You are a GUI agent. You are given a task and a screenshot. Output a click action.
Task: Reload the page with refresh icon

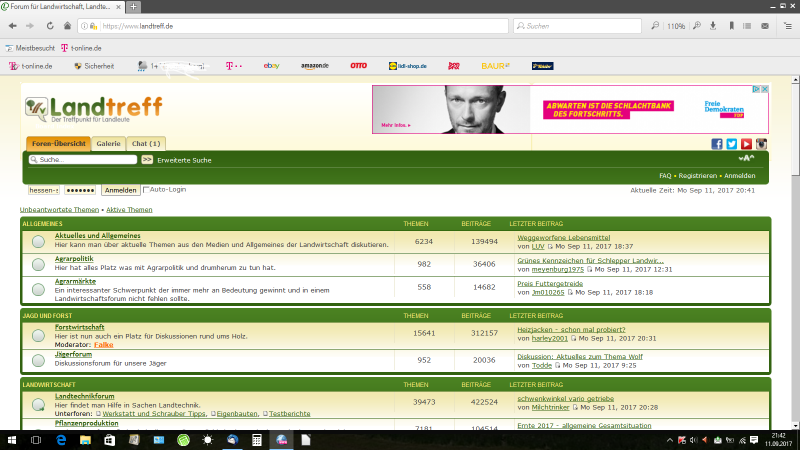pyautogui.click(x=50, y=26)
